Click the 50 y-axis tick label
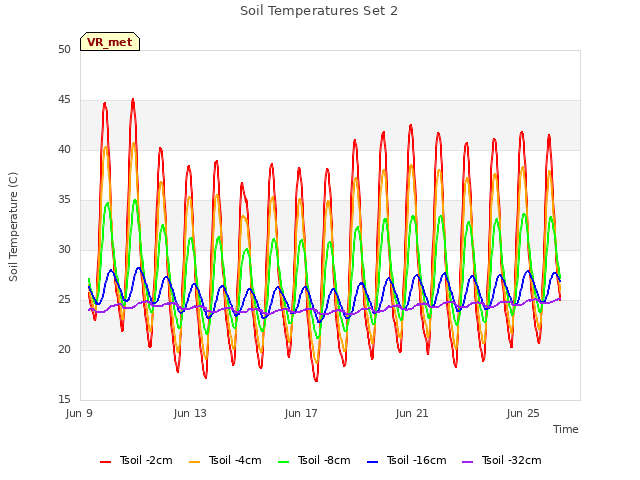Image resolution: width=640 pixels, height=480 pixels. pos(64,50)
